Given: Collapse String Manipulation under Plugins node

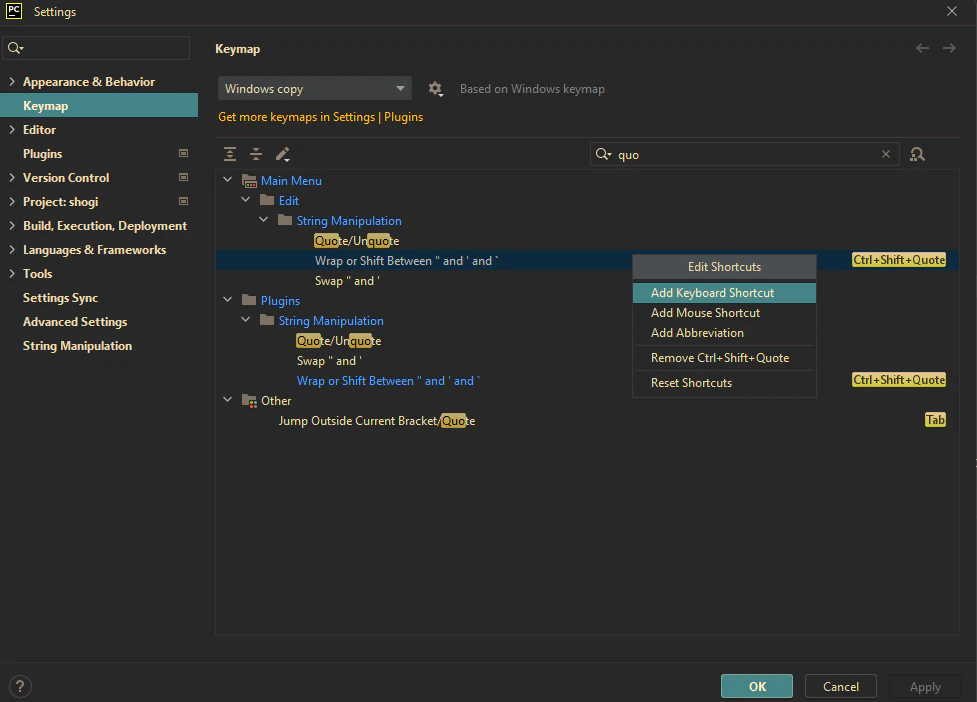Looking at the screenshot, I should [245, 320].
